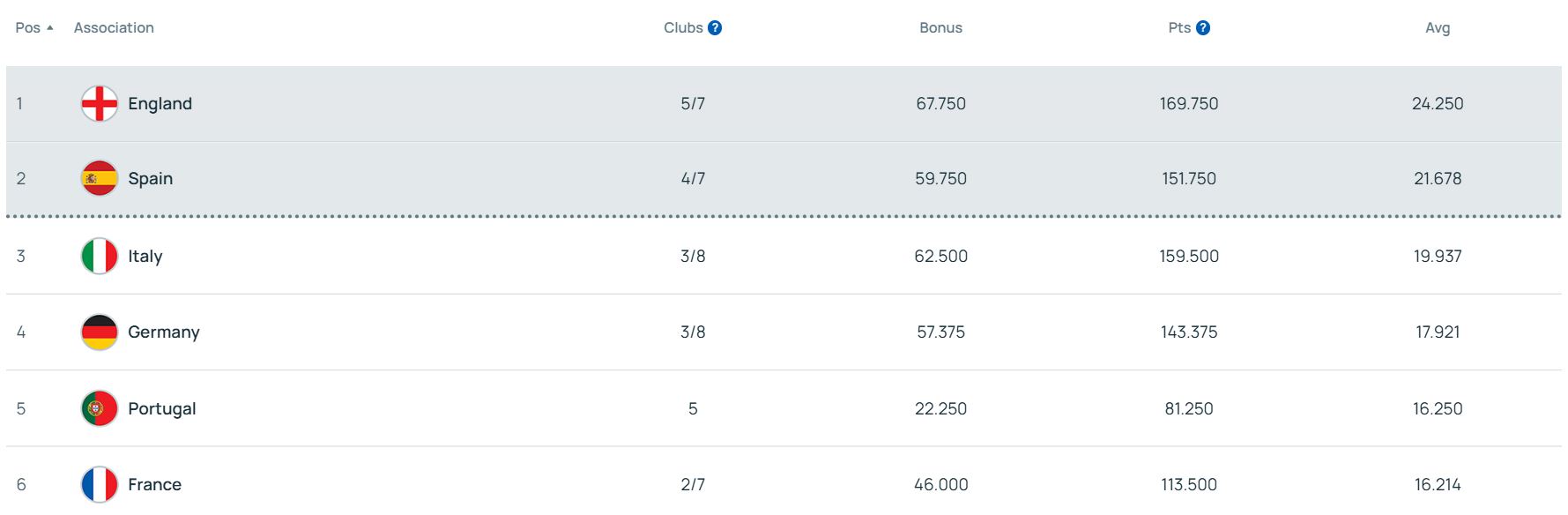This screenshot has width=1568, height=515.
Task: Sort by the Clubs column header
Action: click(x=683, y=28)
